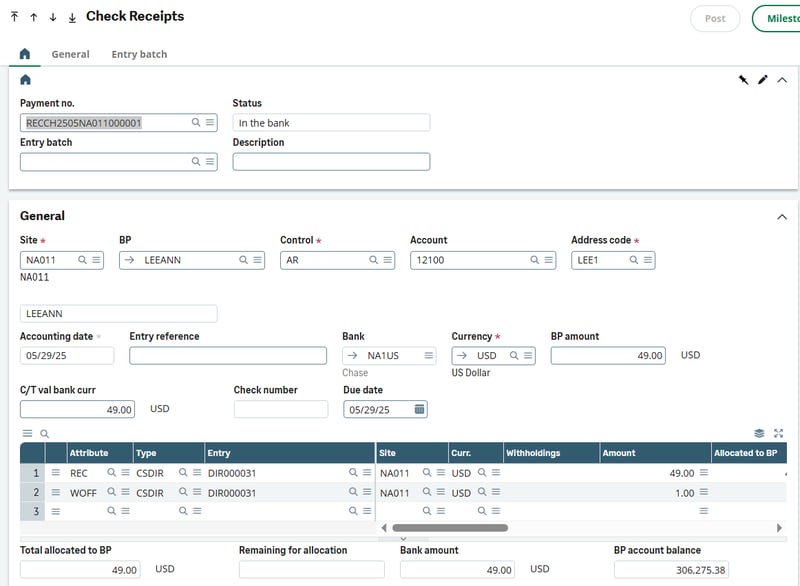Click the pencil edit icon
Image resolution: width=800 pixels, height=586 pixels.
[x=763, y=80]
